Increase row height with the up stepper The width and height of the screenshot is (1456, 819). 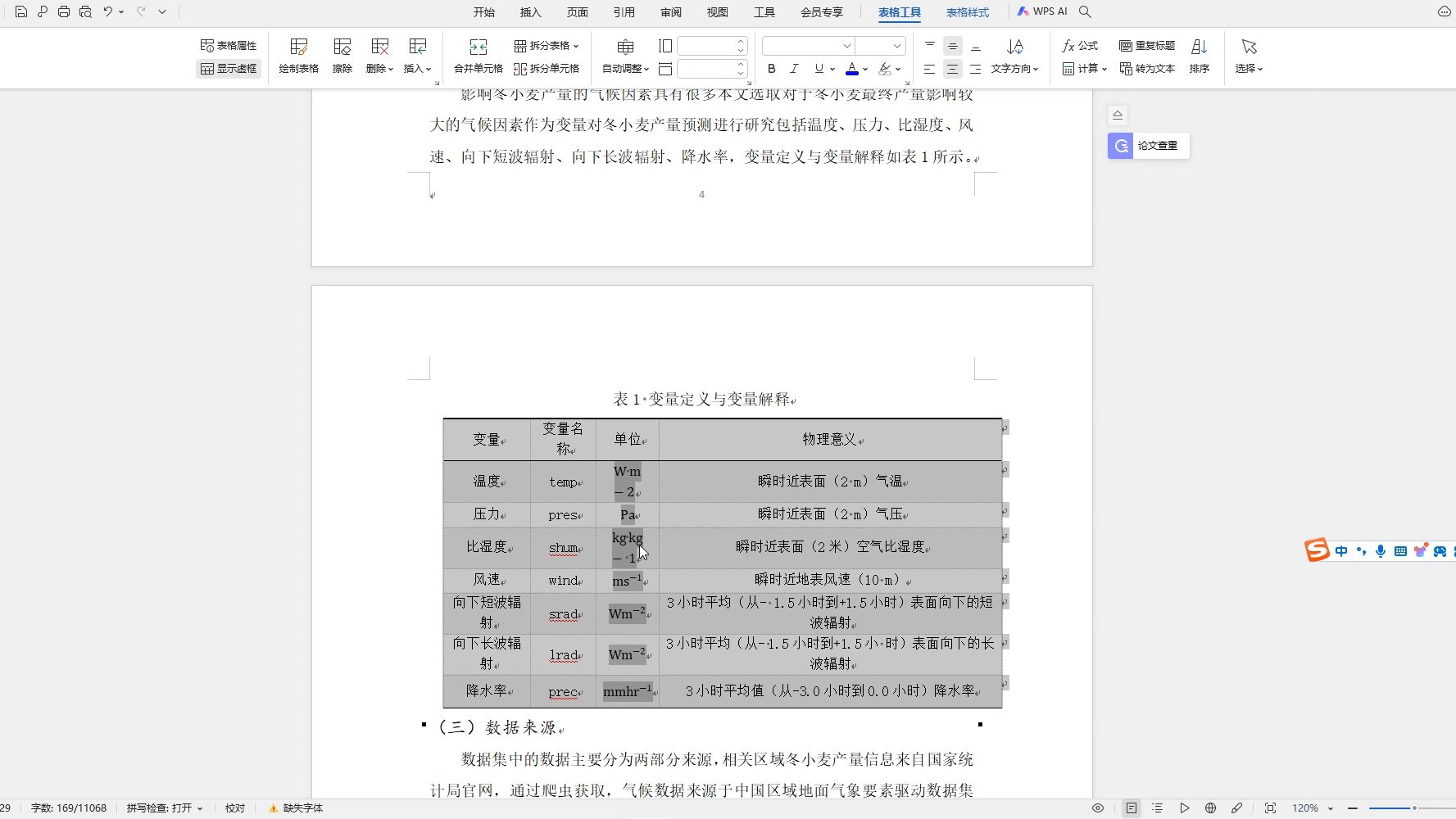[741, 42]
